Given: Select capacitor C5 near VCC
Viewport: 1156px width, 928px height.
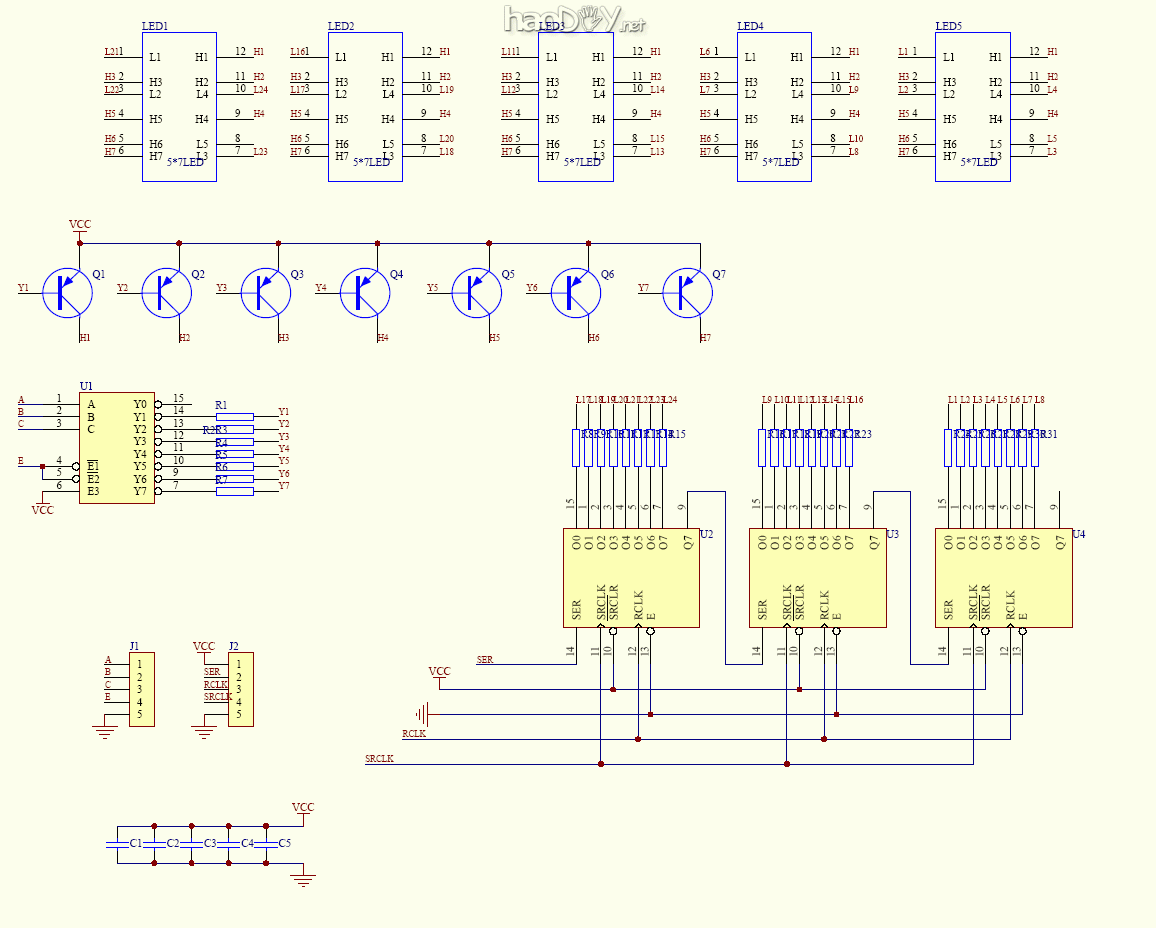Looking at the screenshot, I should [266, 844].
